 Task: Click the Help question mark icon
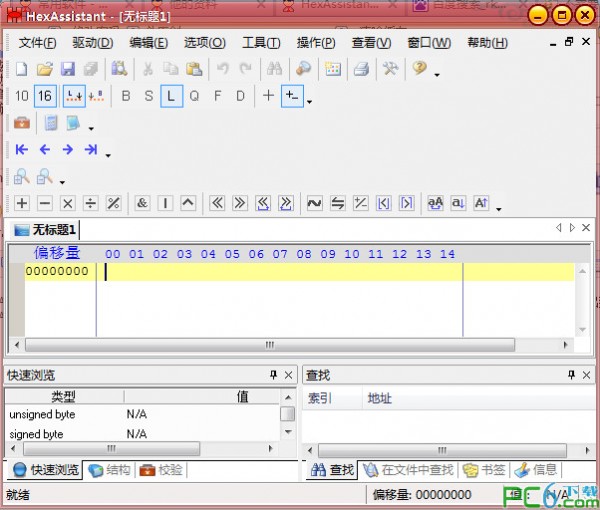point(420,68)
